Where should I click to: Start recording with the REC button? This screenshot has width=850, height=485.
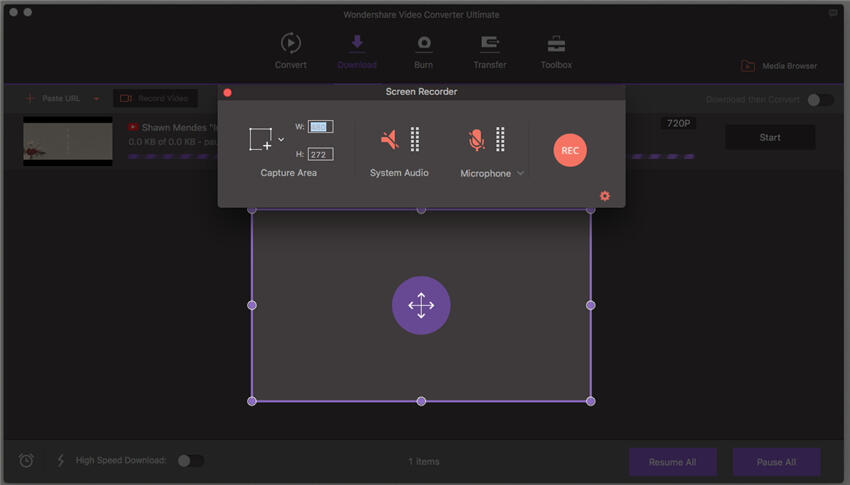[x=570, y=151]
